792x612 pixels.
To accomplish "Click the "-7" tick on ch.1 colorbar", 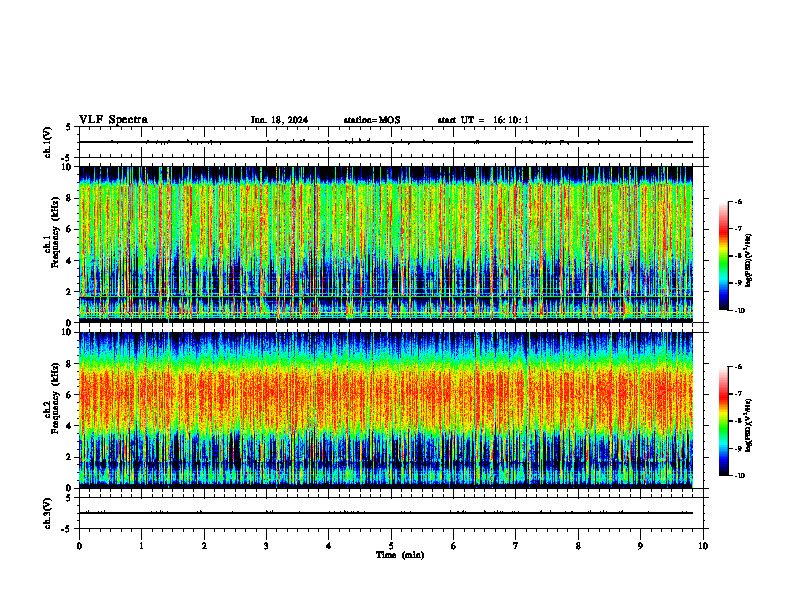I will pyautogui.click(x=738, y=229).
